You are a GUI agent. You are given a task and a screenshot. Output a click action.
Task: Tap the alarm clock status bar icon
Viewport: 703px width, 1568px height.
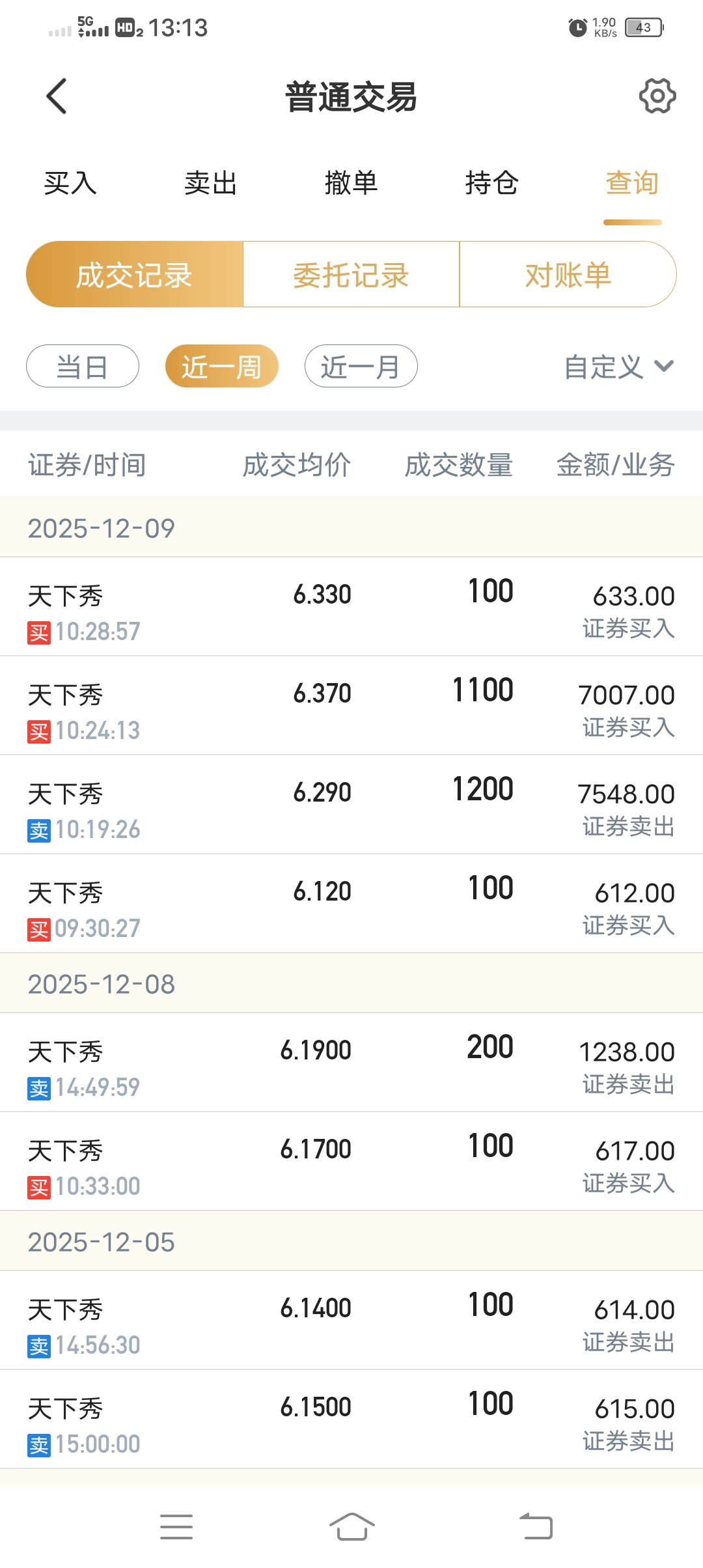[x=577, y=27]
